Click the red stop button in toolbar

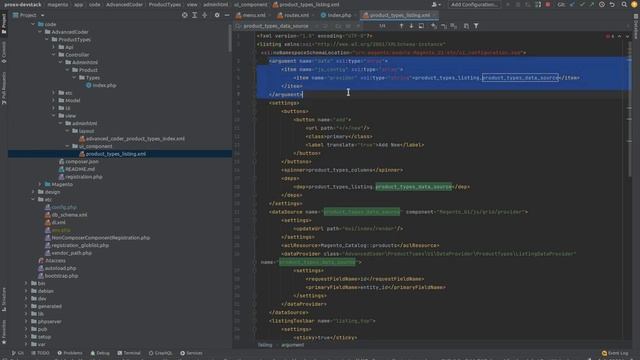click(548, 4)
